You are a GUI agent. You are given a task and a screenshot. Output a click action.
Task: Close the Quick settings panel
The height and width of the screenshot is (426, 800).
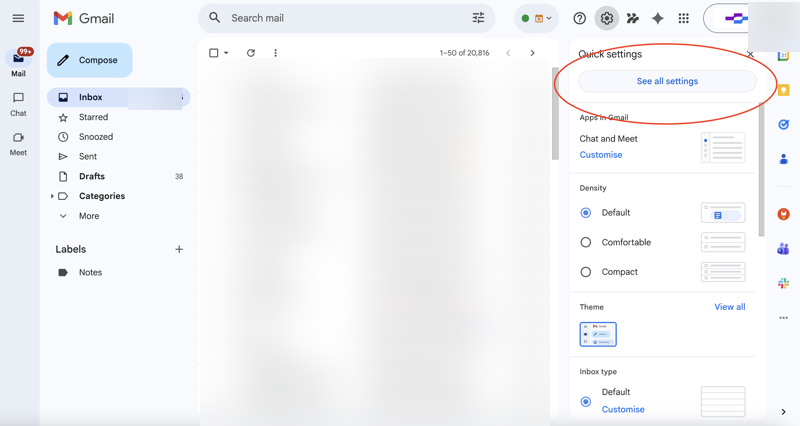[x=750, y=54]
